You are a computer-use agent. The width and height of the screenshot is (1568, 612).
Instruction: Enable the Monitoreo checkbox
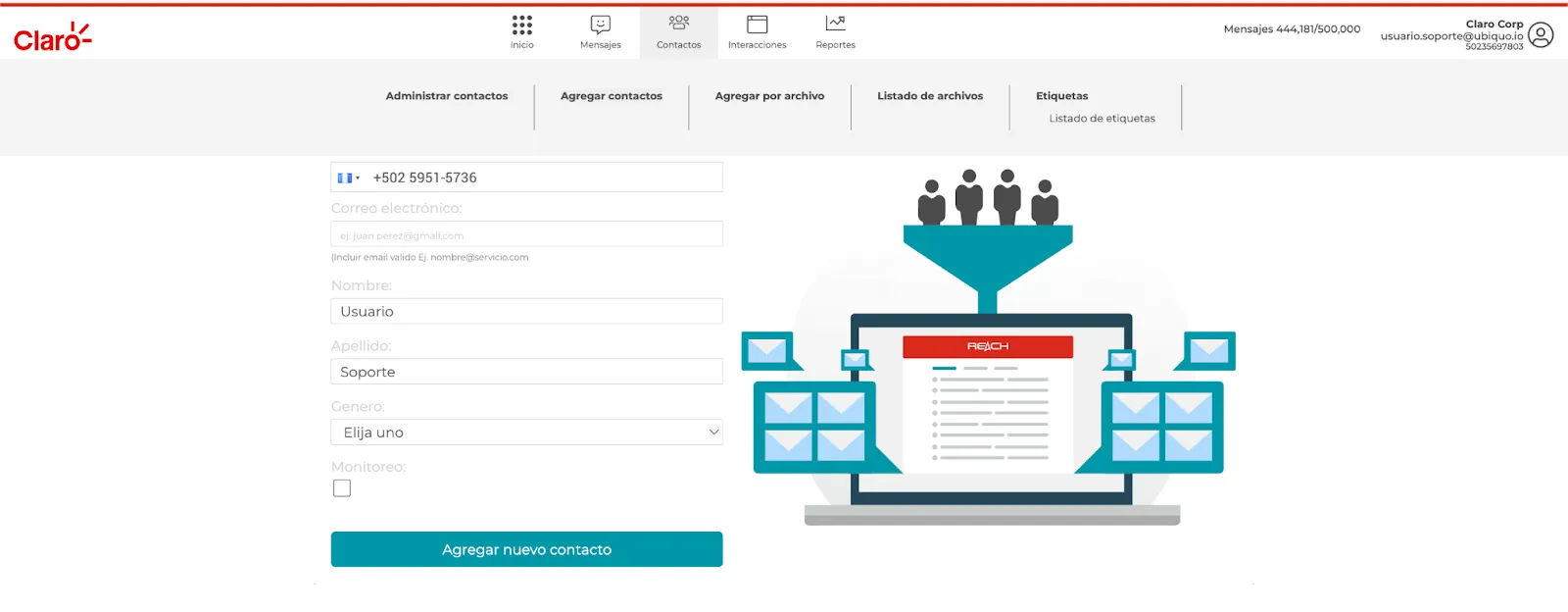pos(342,488)
